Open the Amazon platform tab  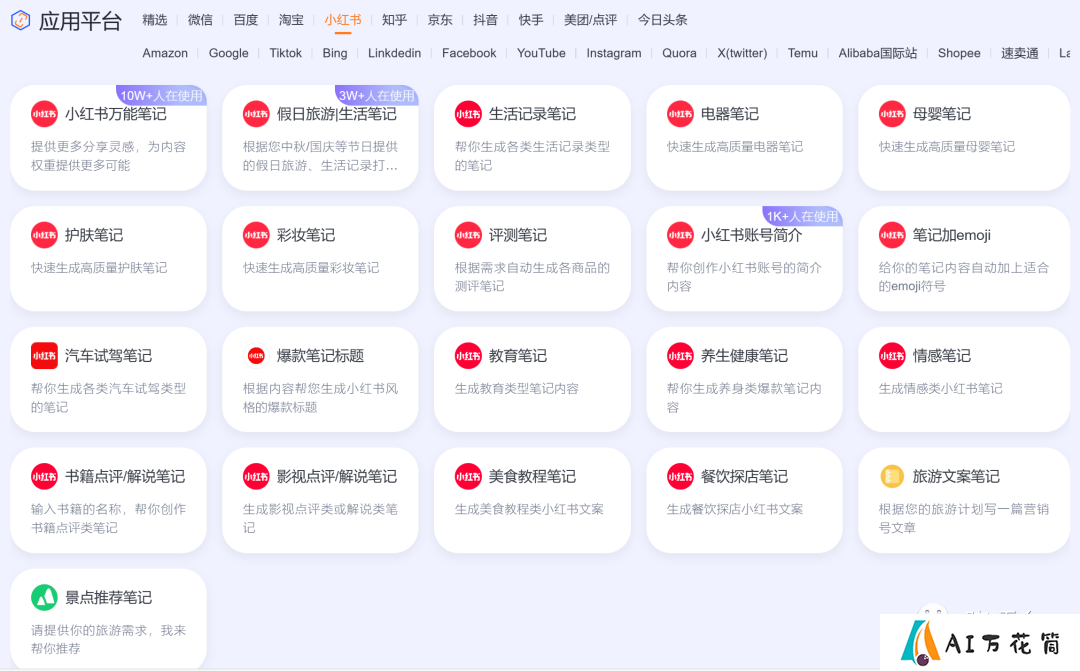click(165, 53)
